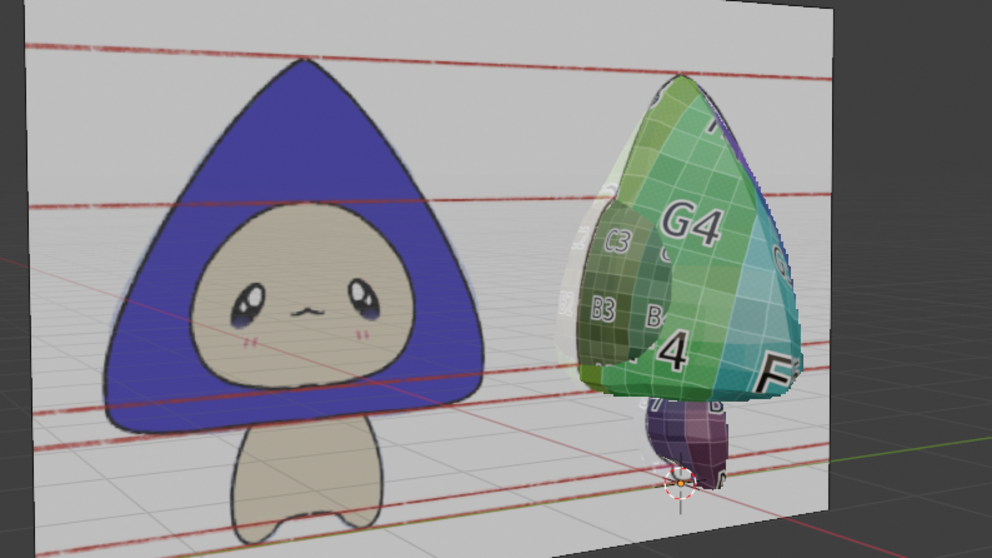Click the purple stem of the 3D model
Screen dimensions: 992x558
point(688,443)
